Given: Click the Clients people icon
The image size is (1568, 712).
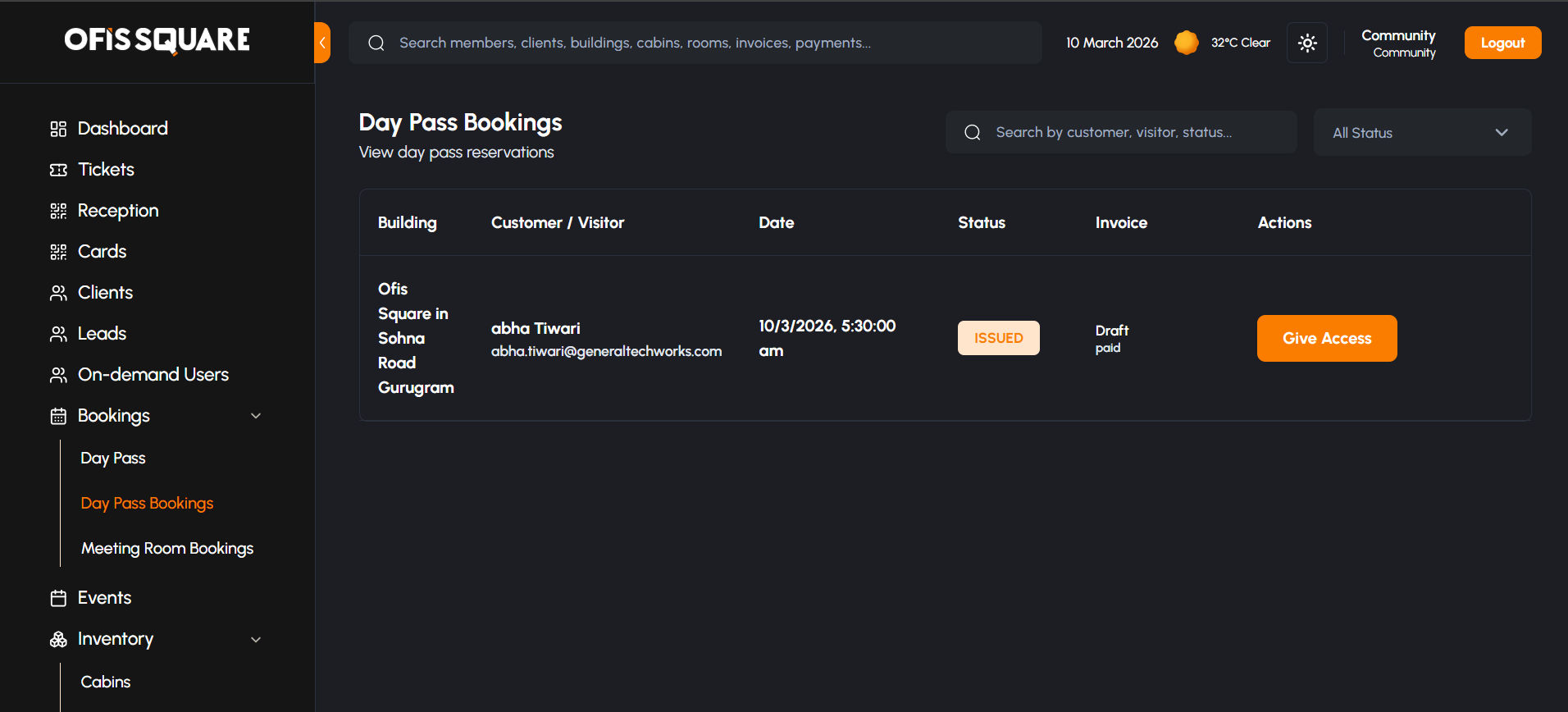Looking at the screenshot, I should pos(58,293).
